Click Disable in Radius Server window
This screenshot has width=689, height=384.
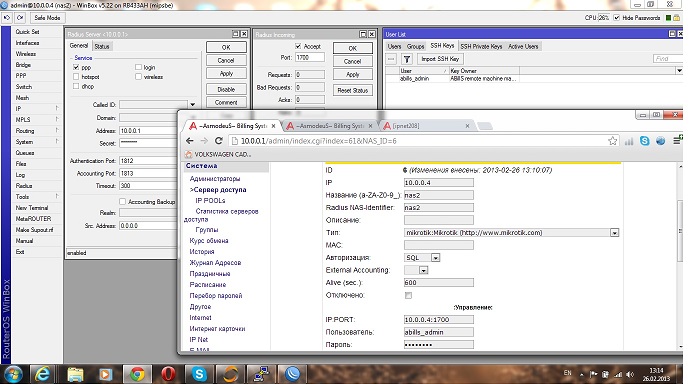pos(226,89)
